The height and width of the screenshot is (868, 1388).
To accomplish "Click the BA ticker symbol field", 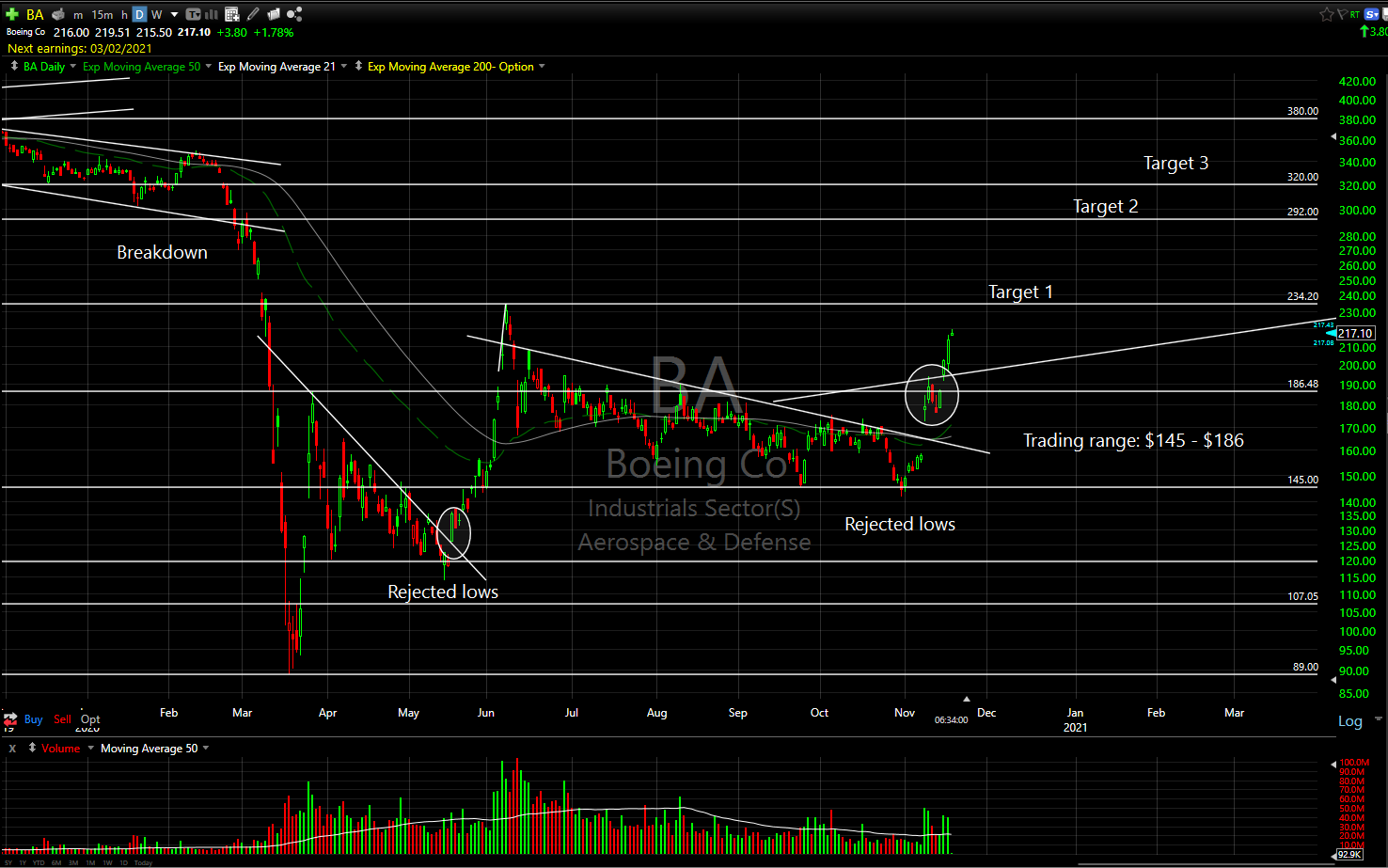I will (x=35, y=14).
